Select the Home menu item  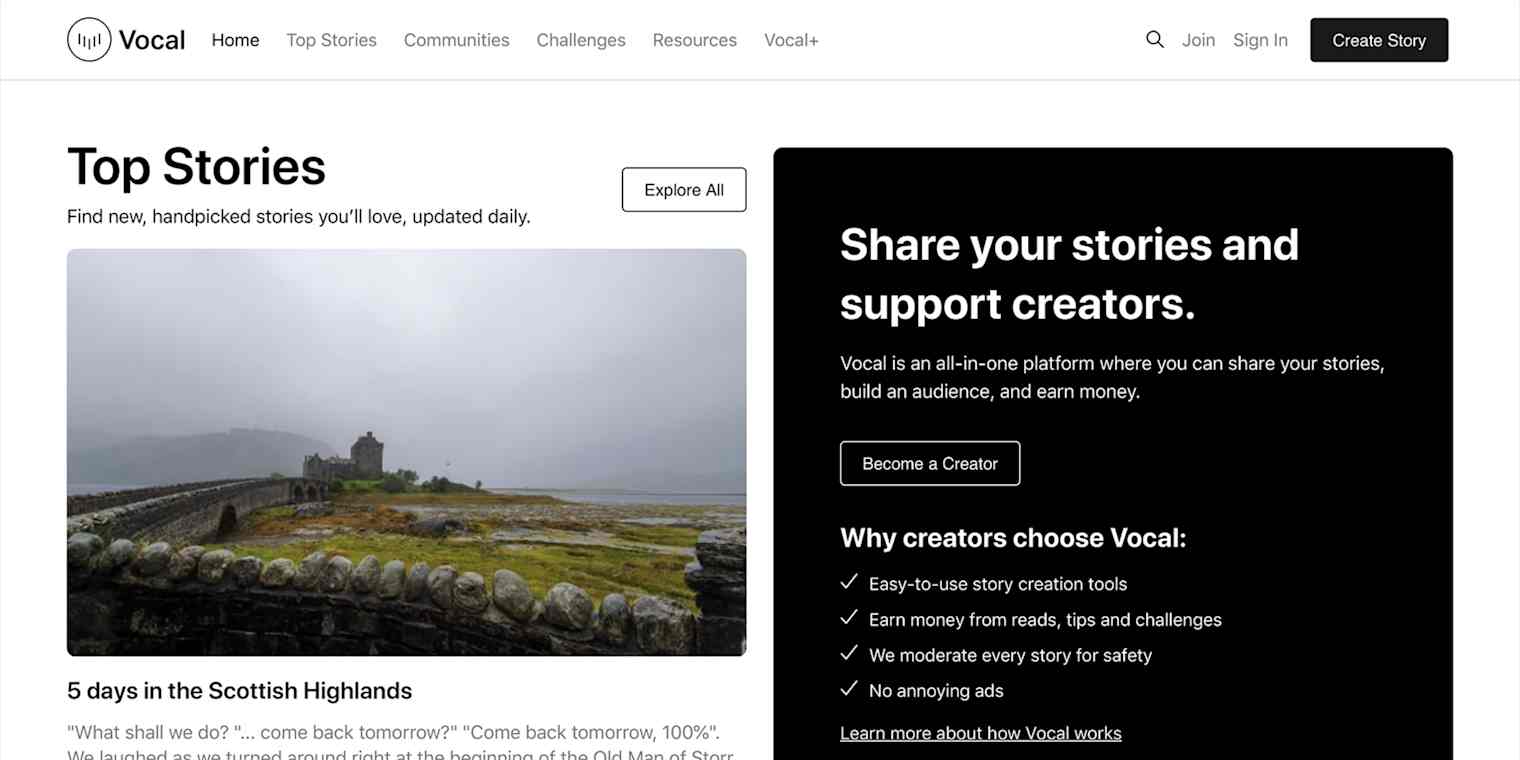tap(235, 40)
